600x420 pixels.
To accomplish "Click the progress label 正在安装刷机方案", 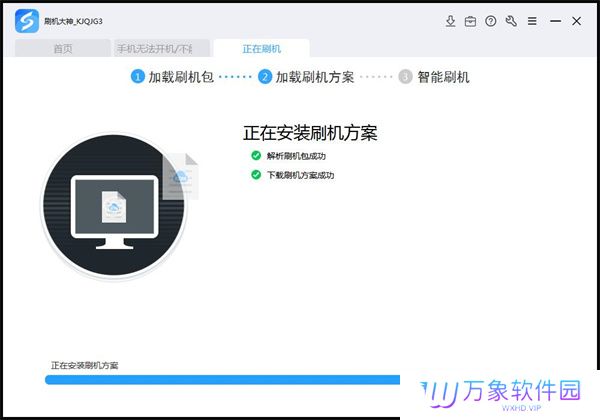I will click(x=85, y=365).
